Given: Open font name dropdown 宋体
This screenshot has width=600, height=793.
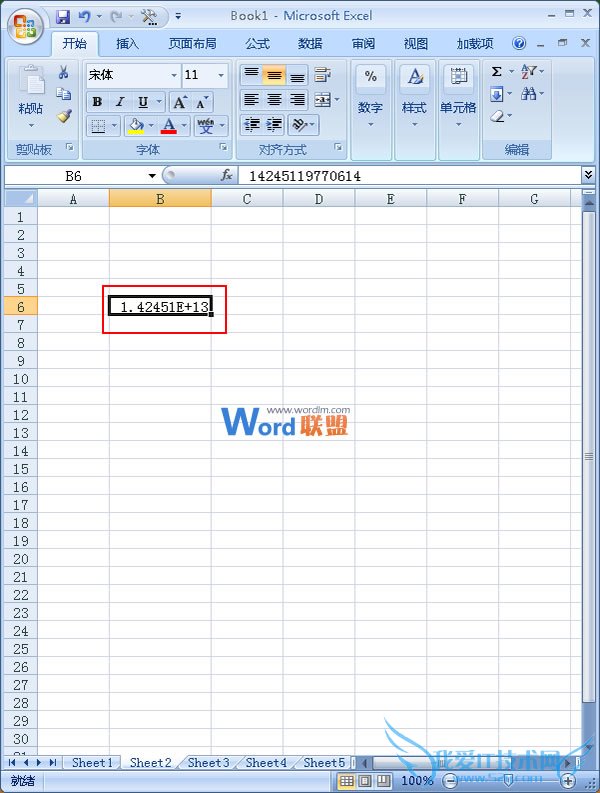Looking at the screenshot, I should (174, 75).
